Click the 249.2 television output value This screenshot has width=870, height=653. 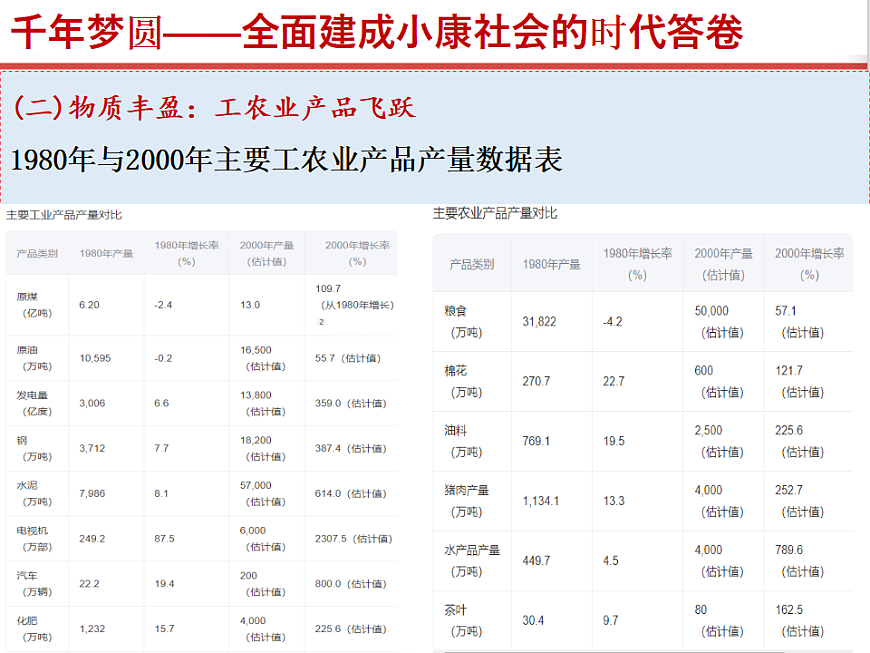coord(92,539)
